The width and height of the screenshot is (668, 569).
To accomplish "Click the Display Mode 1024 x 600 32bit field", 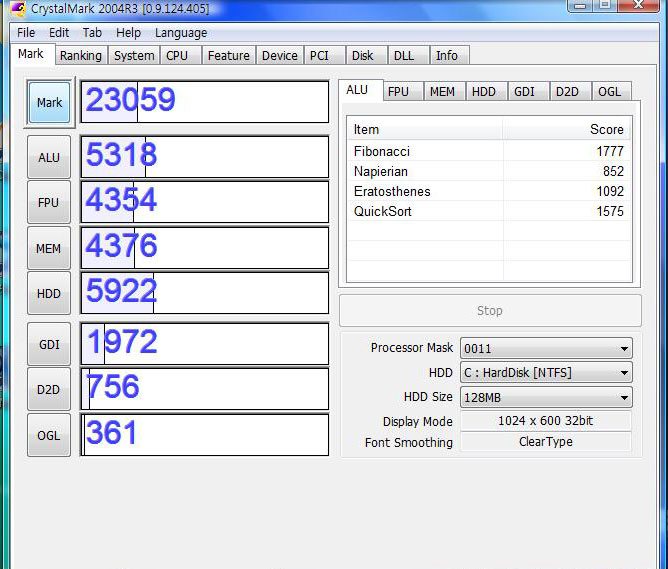I will pyautogui.click(x=546, y=421).
